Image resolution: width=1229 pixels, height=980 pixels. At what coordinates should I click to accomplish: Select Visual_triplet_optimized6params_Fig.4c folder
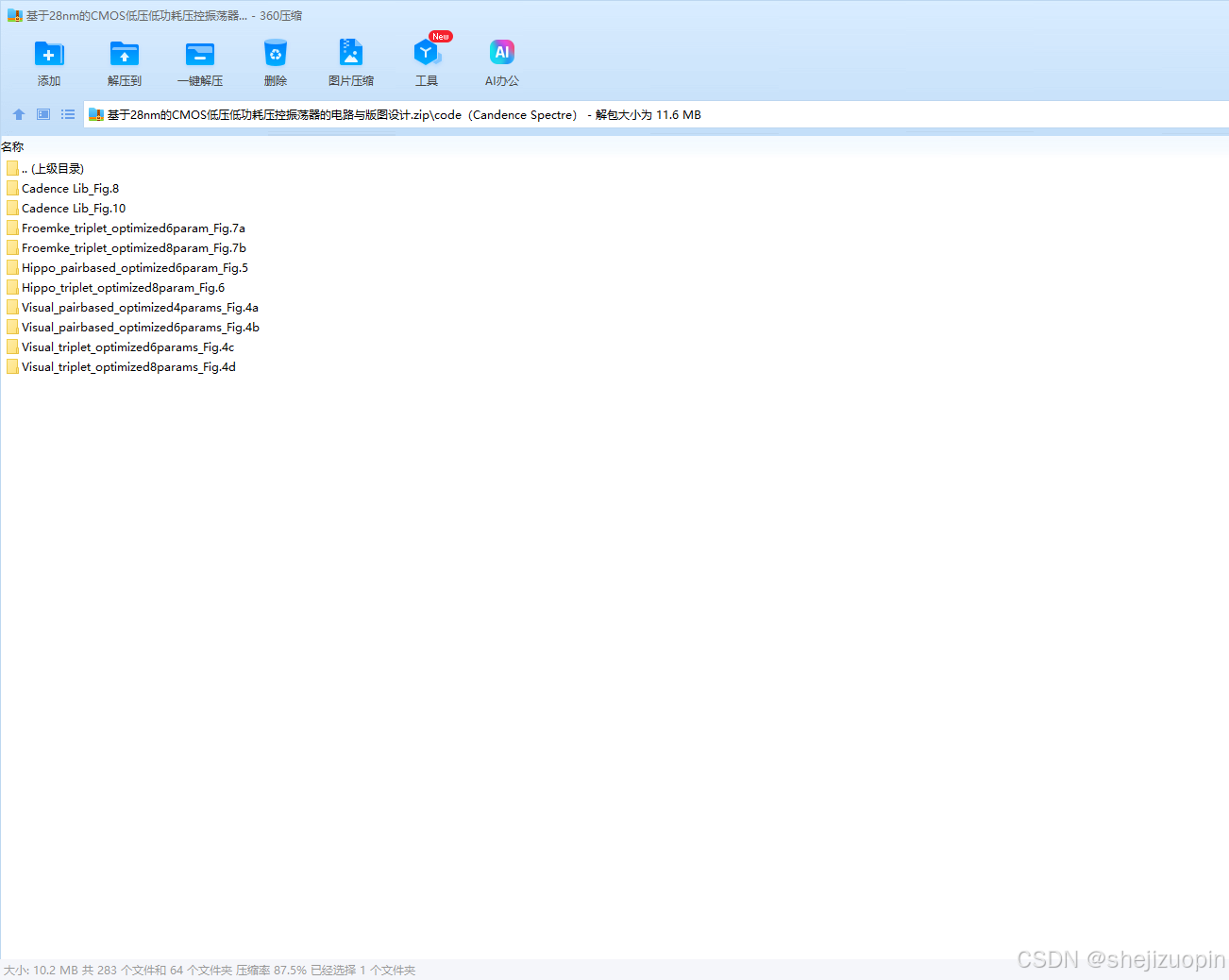(120, 347)
